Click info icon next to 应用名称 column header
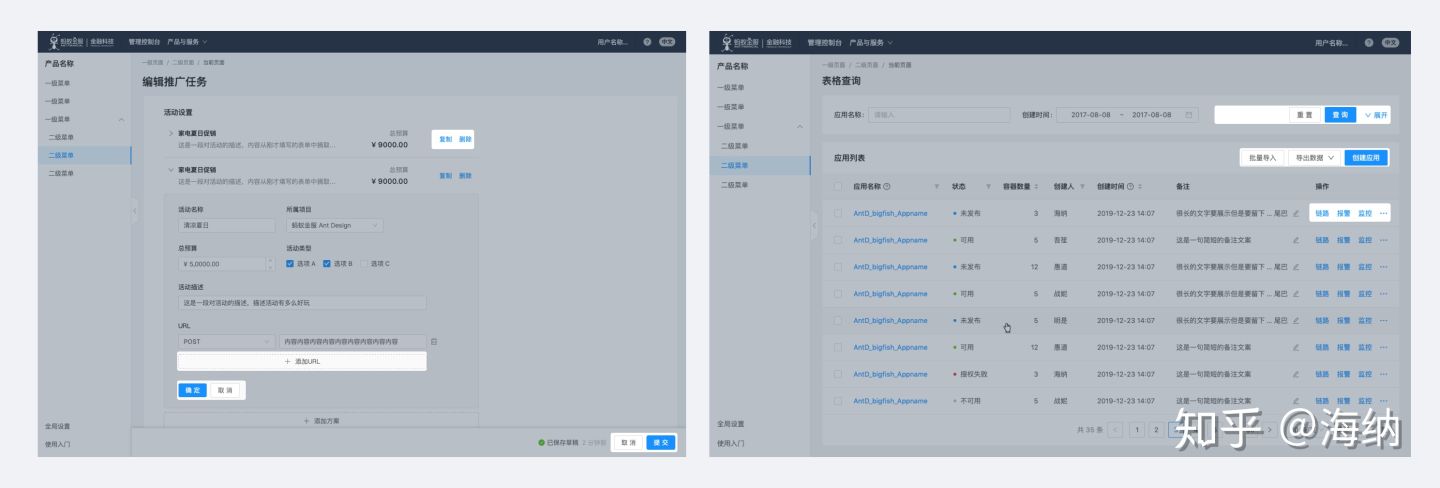Image resolution: width=1440 pixels, height=488 pixels. pyautogui.click(x=887, y=187)
